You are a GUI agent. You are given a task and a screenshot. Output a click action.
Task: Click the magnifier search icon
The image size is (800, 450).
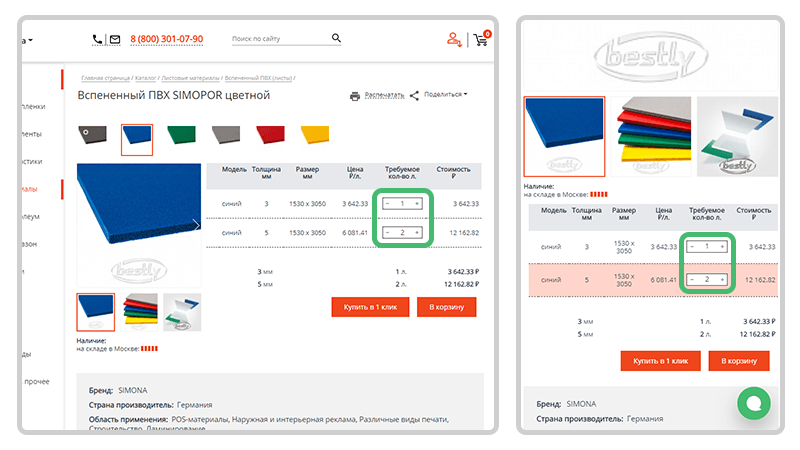(x=336, y=38)
